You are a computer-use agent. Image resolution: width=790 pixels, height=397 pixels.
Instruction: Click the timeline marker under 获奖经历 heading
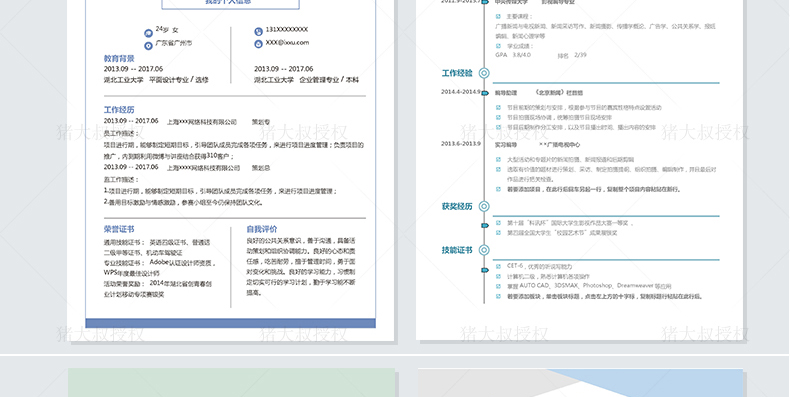click(485, 225)
